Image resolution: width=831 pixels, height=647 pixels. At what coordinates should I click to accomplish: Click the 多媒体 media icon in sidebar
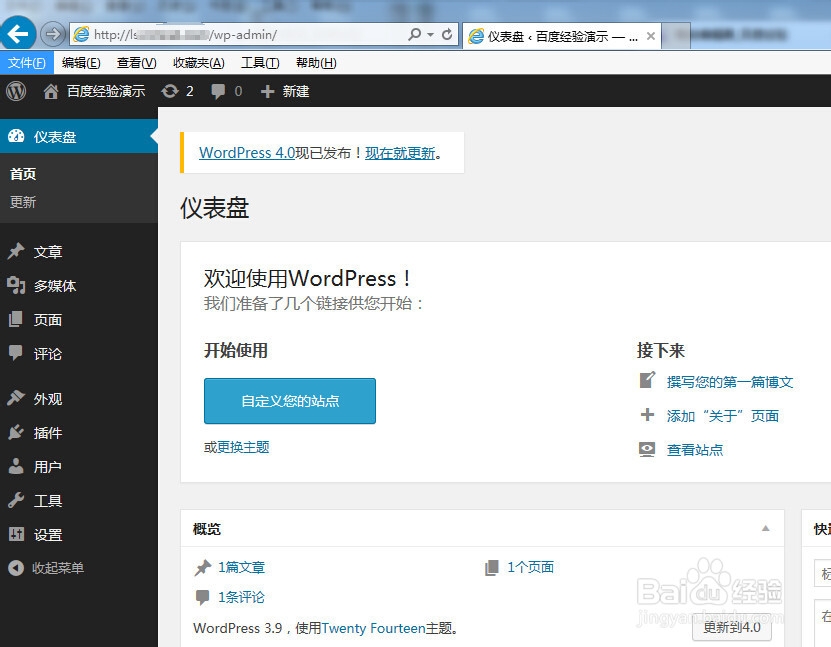(16, 285)
